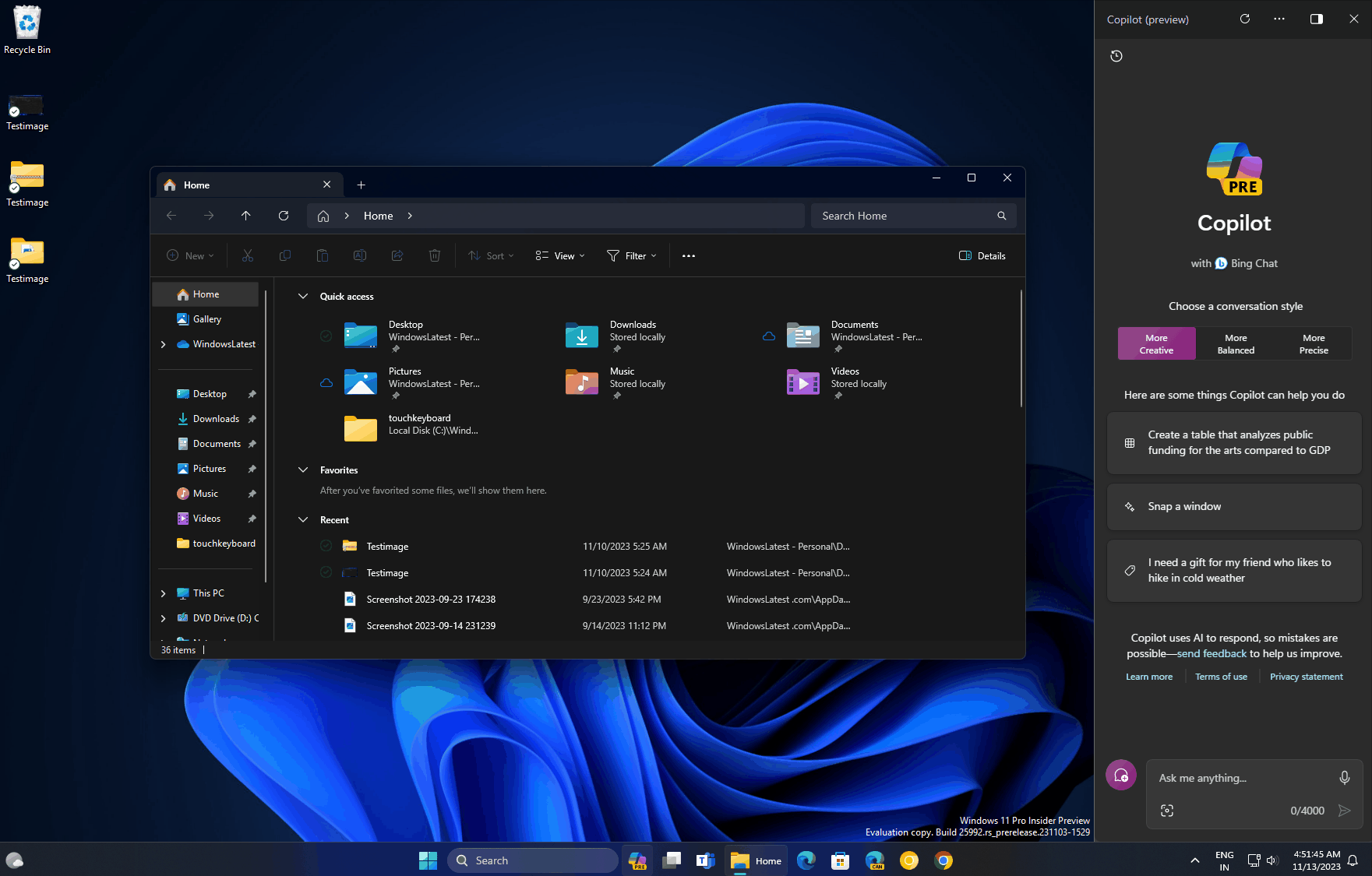Click the chevron after Home in address bar
1372x876 pixels.
pos(410,216)
